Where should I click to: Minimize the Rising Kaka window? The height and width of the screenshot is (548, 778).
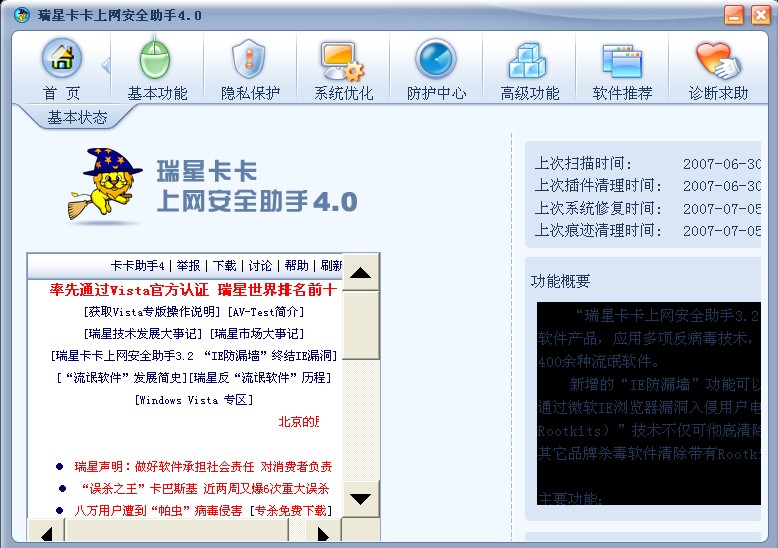(734, 15)
